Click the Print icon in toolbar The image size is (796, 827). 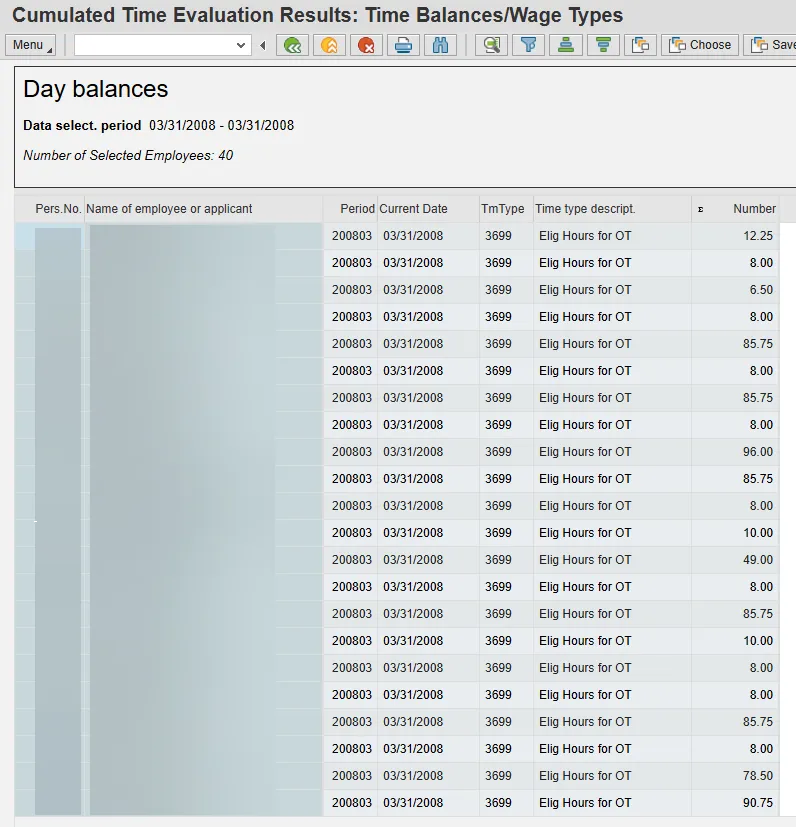402,45
